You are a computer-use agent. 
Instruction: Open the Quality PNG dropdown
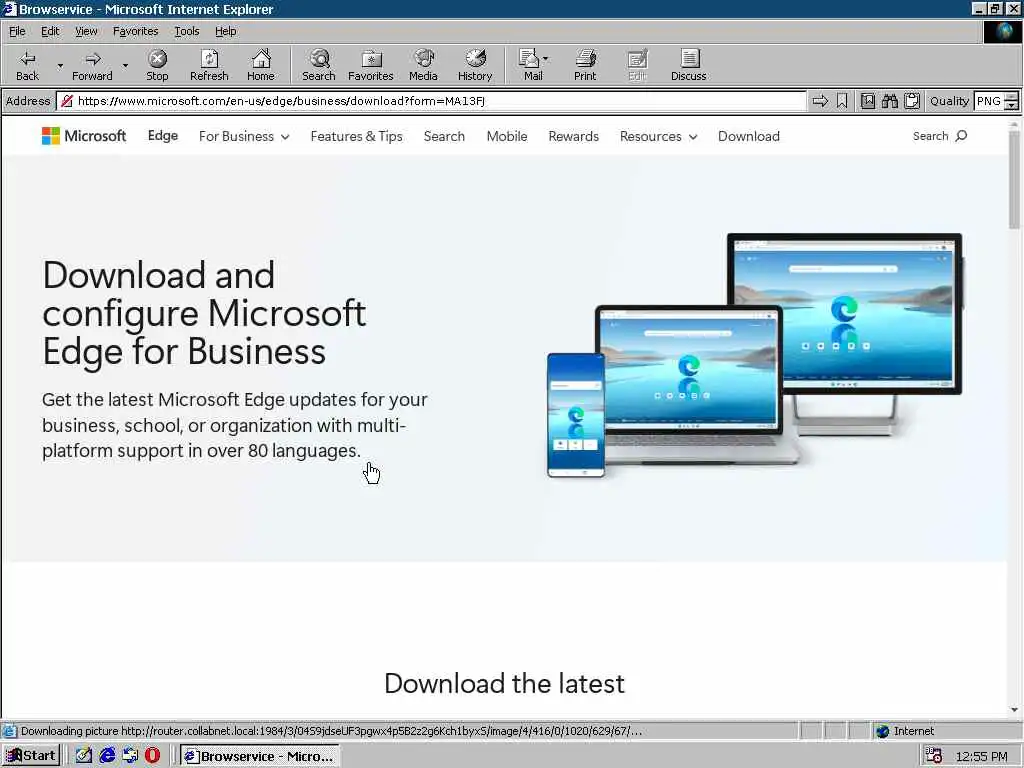(1011, 101)
